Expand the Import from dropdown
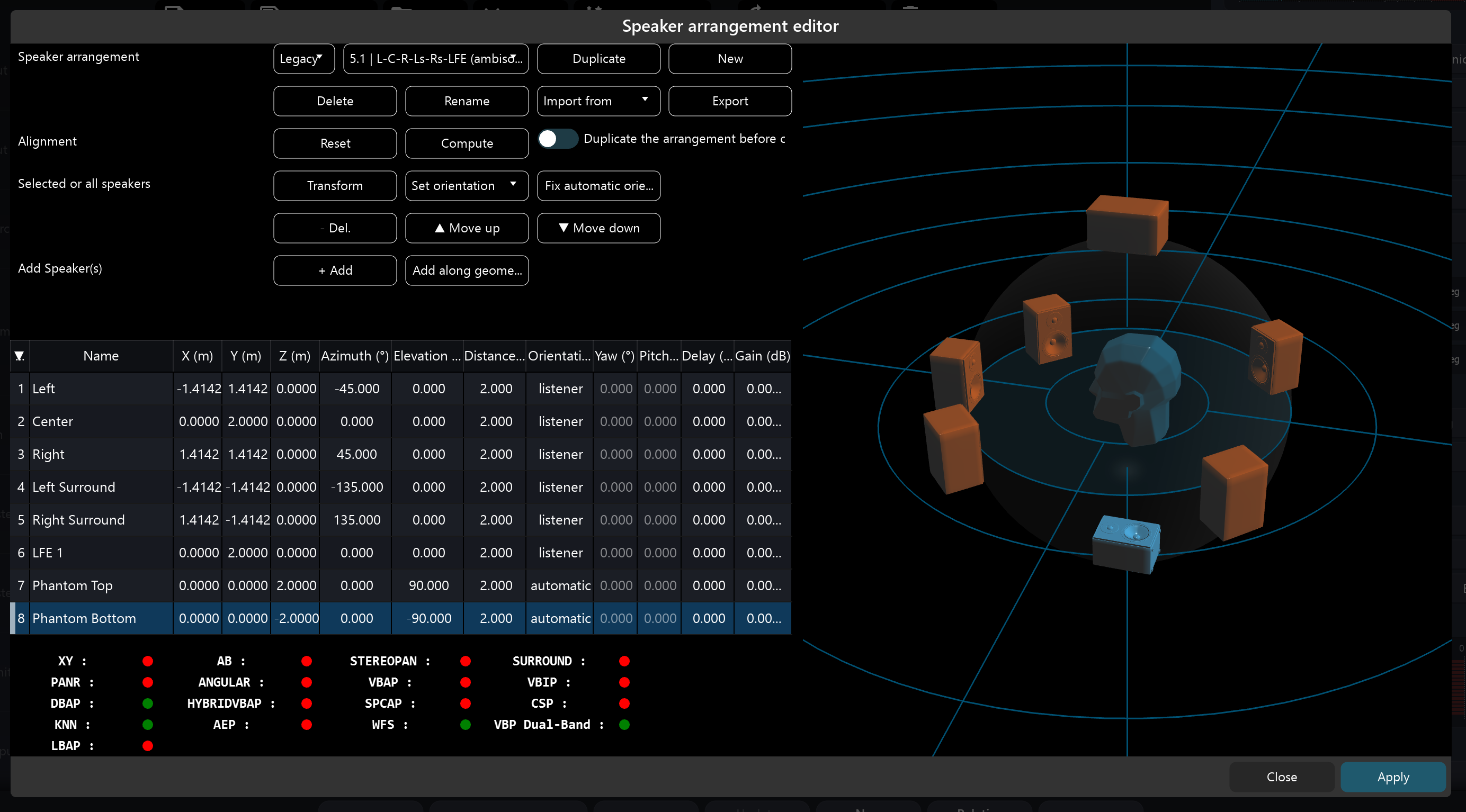The height and width of the screenshot is (812, 1466). [598, 101]
